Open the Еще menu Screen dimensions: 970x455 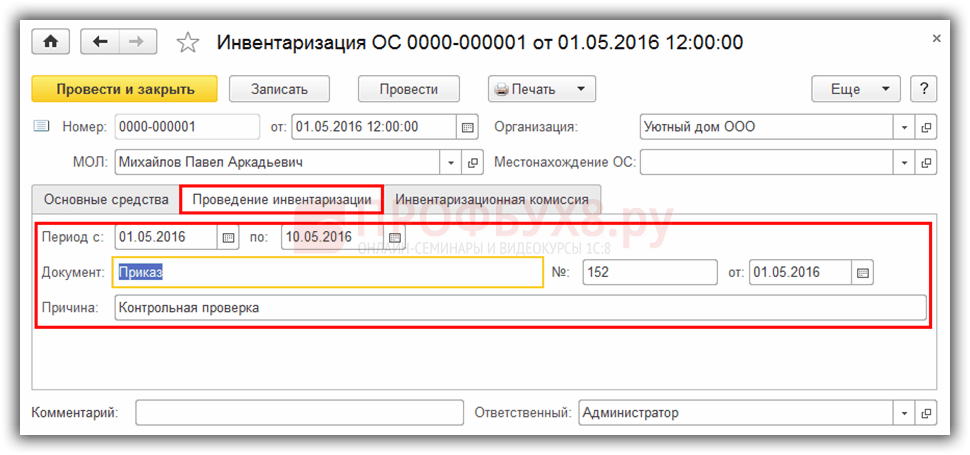tap(857, 89)
